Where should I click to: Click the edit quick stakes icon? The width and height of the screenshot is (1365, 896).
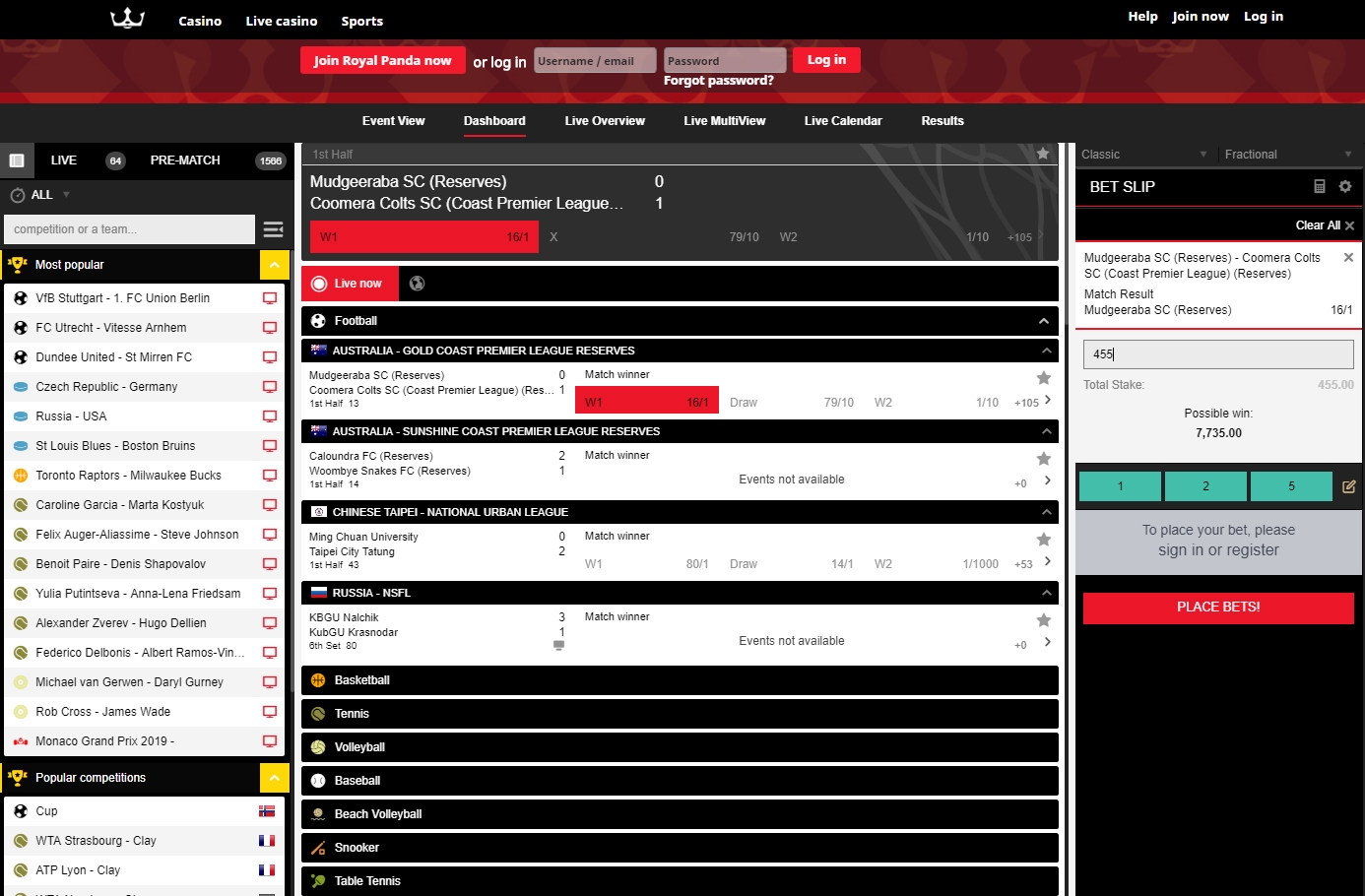(x=1348, y=486)
